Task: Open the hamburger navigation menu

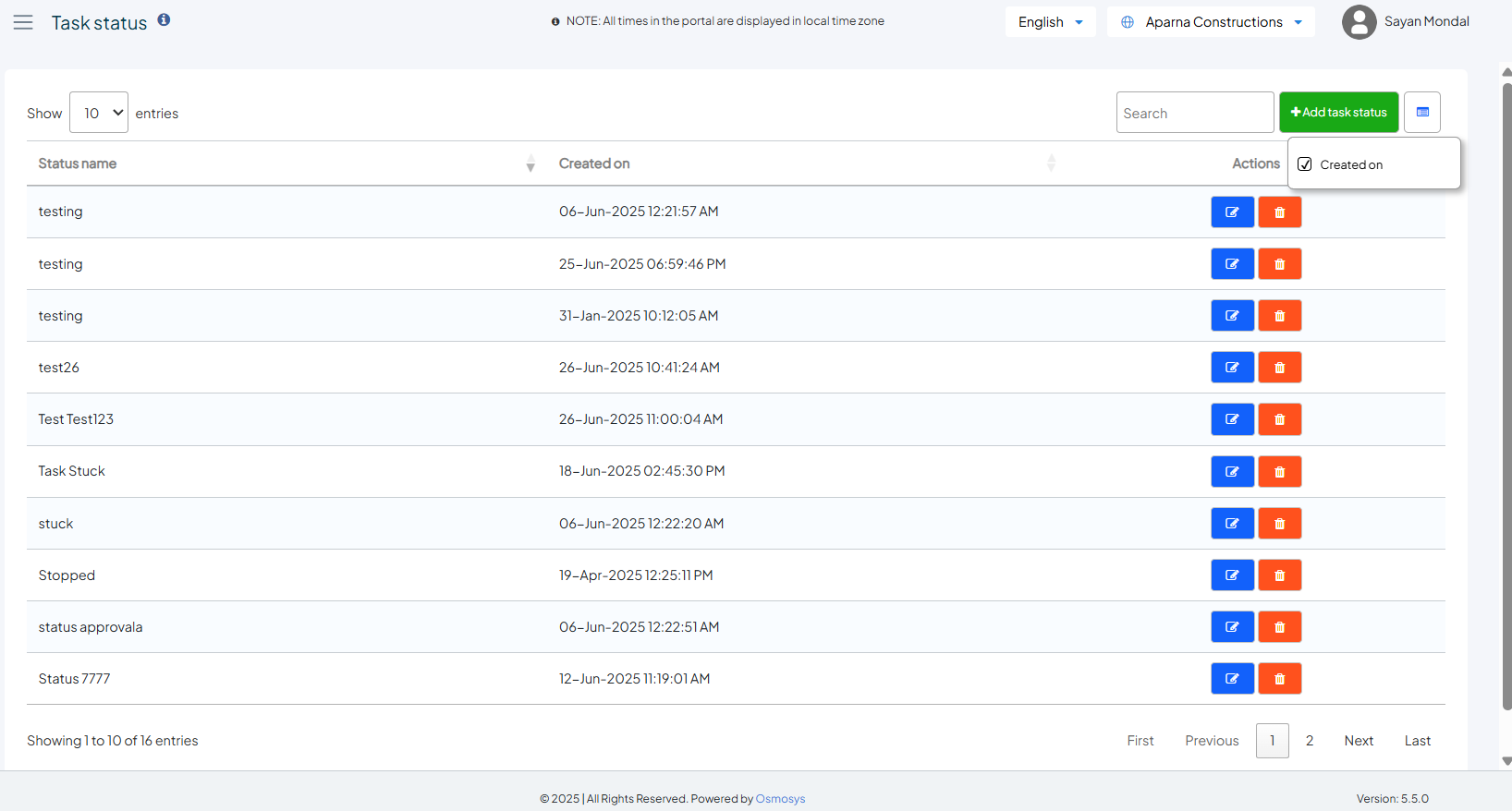Action: [23, 22]
